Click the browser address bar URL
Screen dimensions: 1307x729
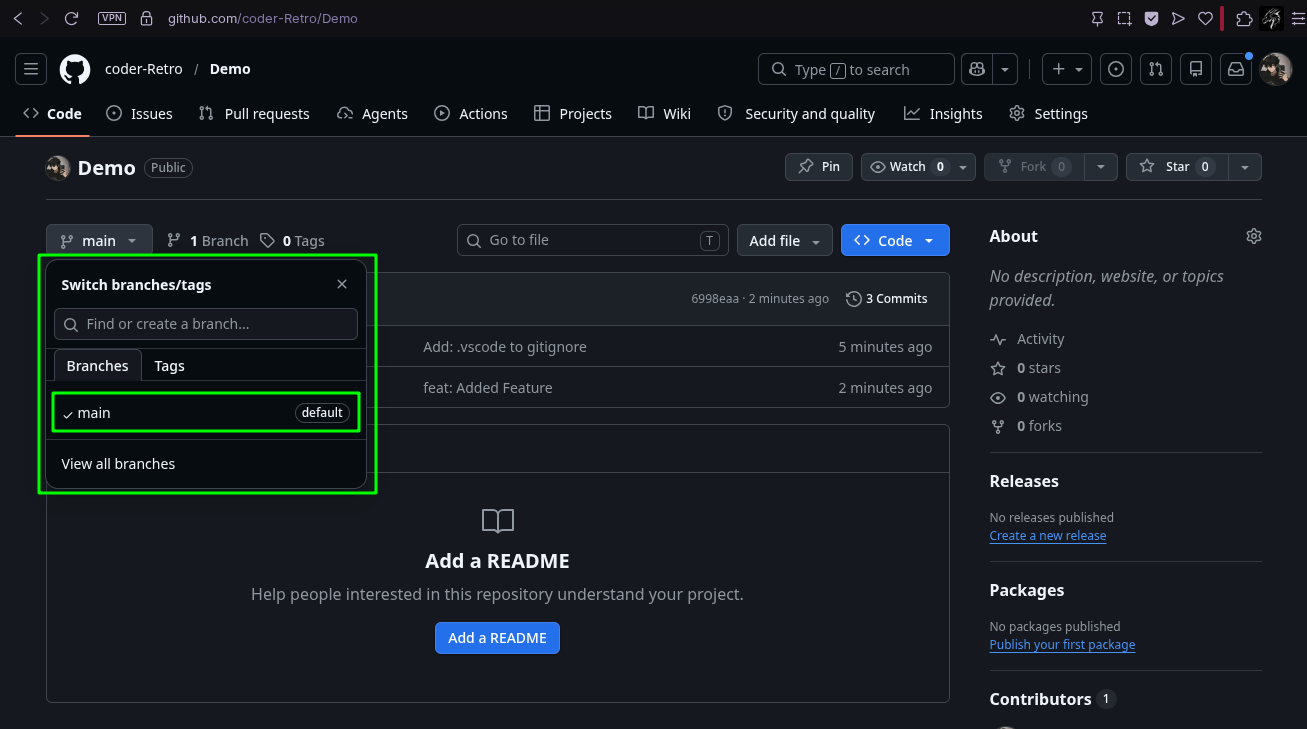(263, 18)
